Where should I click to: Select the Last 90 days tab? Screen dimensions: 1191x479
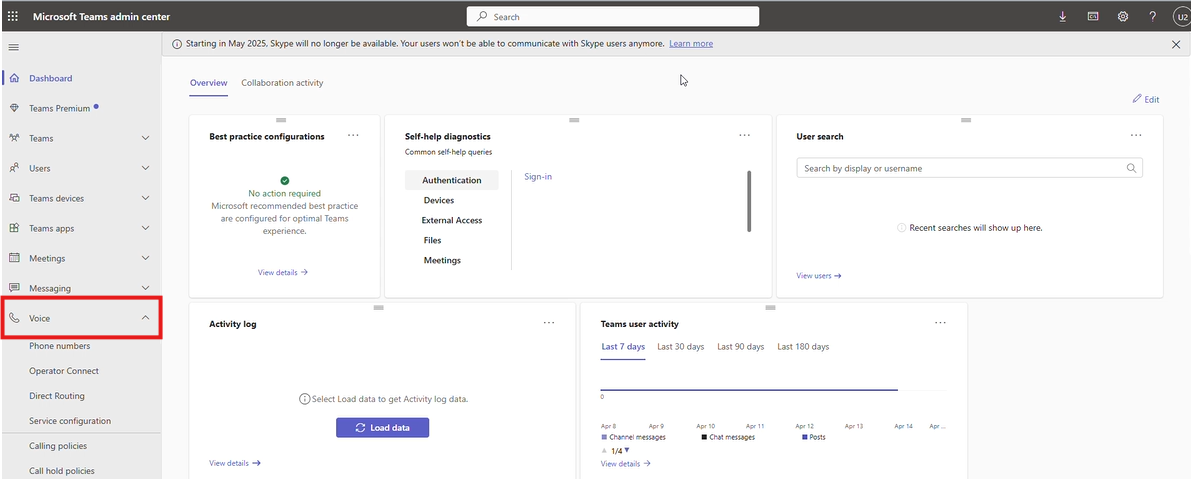[741, 347]
